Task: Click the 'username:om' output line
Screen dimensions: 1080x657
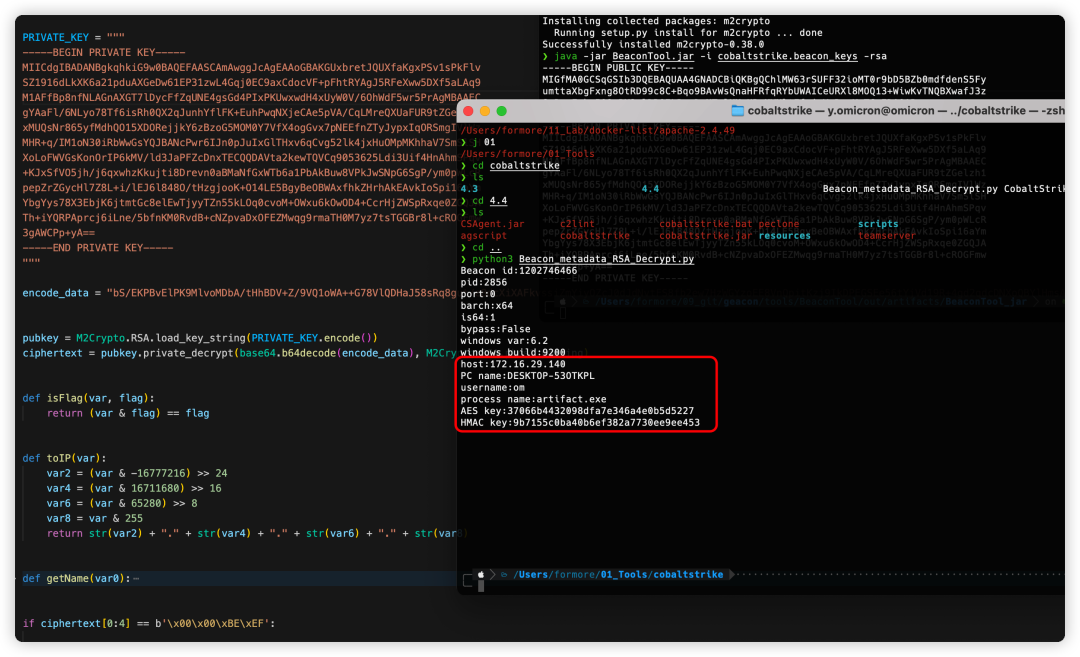Action: tap(492, 388)
